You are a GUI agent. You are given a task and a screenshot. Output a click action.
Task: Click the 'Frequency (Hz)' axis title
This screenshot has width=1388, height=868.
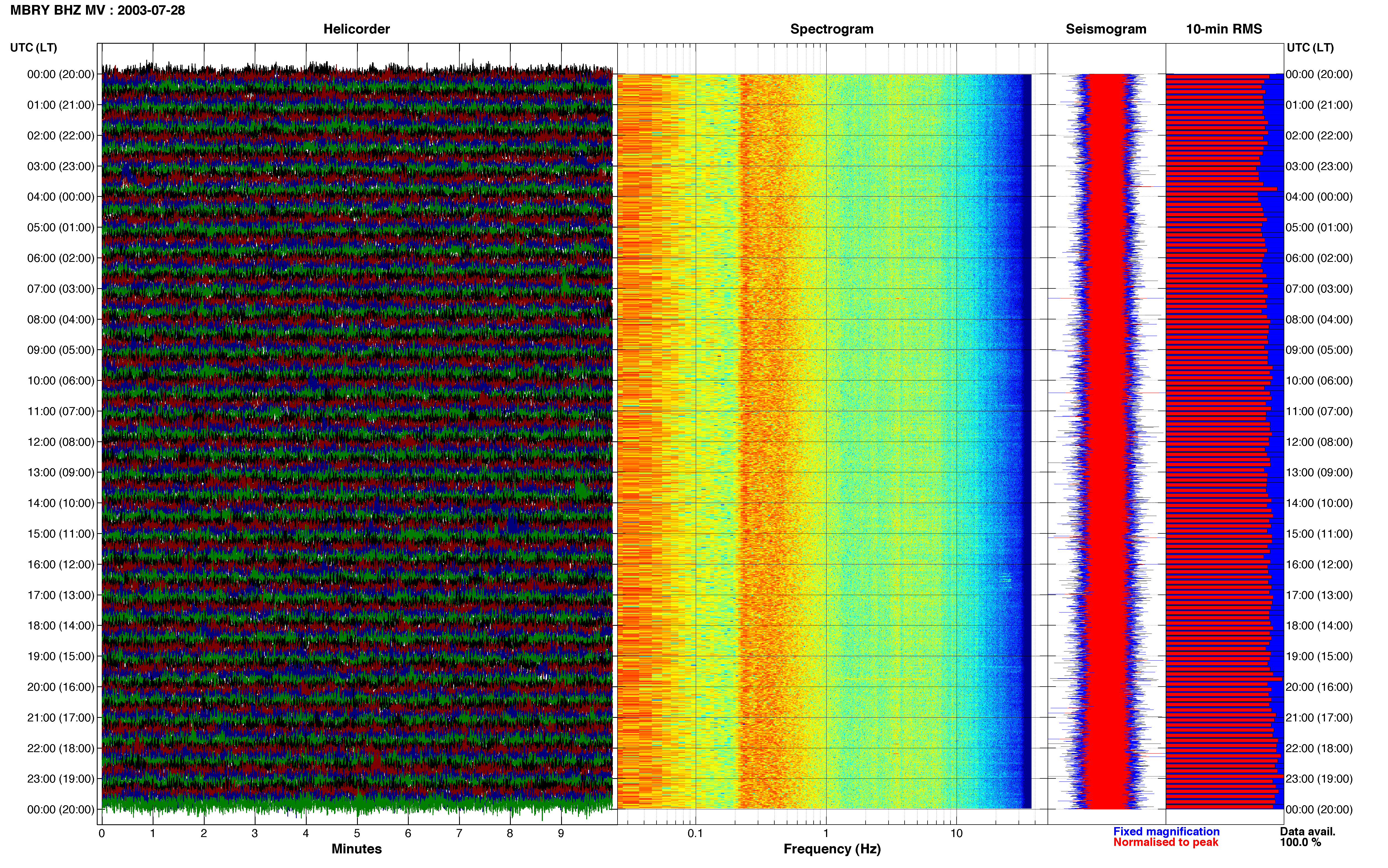832,848
